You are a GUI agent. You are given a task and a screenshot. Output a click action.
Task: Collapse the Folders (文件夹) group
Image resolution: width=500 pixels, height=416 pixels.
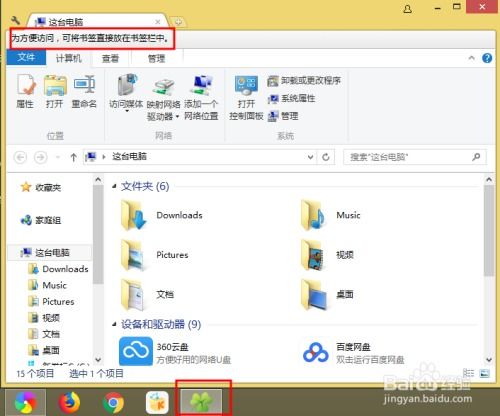click(114, 186)
